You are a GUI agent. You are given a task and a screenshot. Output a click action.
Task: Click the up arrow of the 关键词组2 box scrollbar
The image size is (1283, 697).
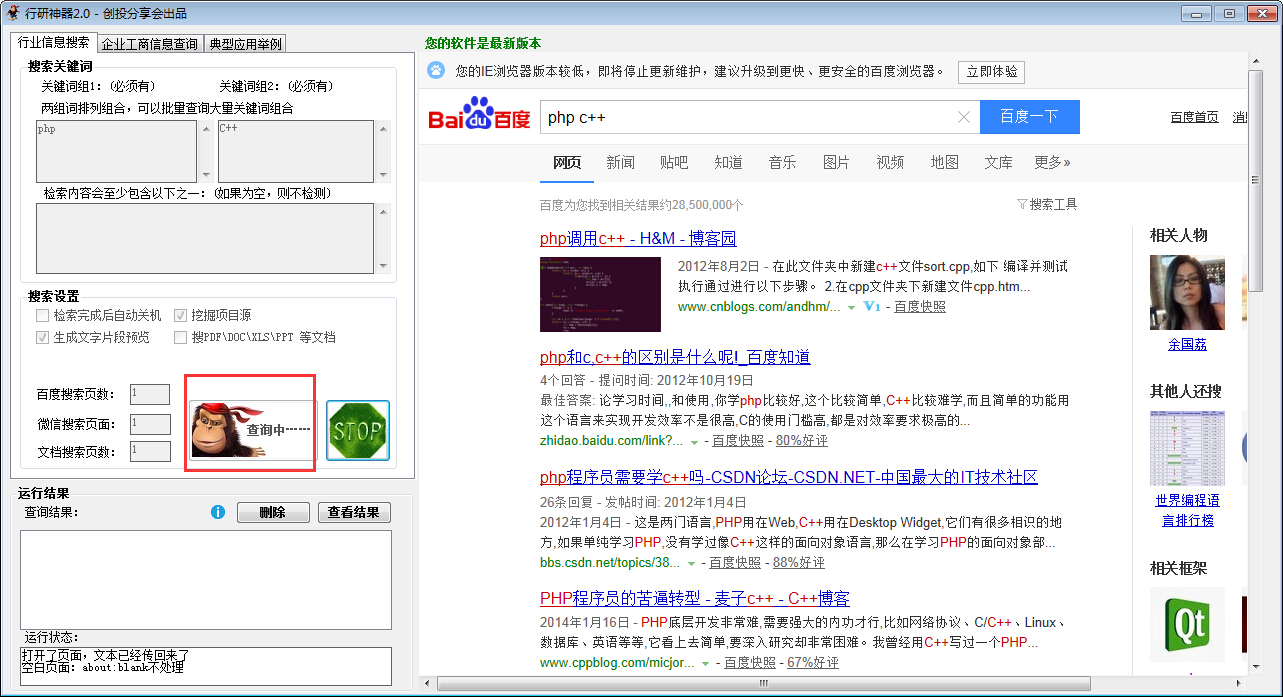381,128
